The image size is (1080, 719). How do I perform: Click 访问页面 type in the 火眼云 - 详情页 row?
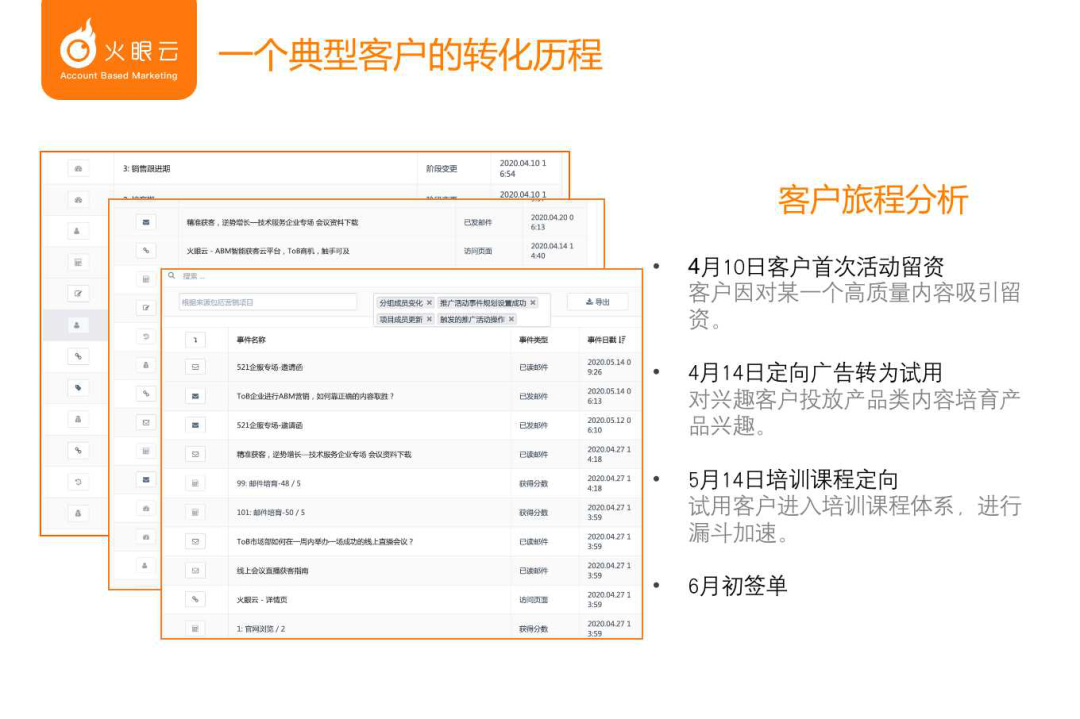[x=534, y=600]
